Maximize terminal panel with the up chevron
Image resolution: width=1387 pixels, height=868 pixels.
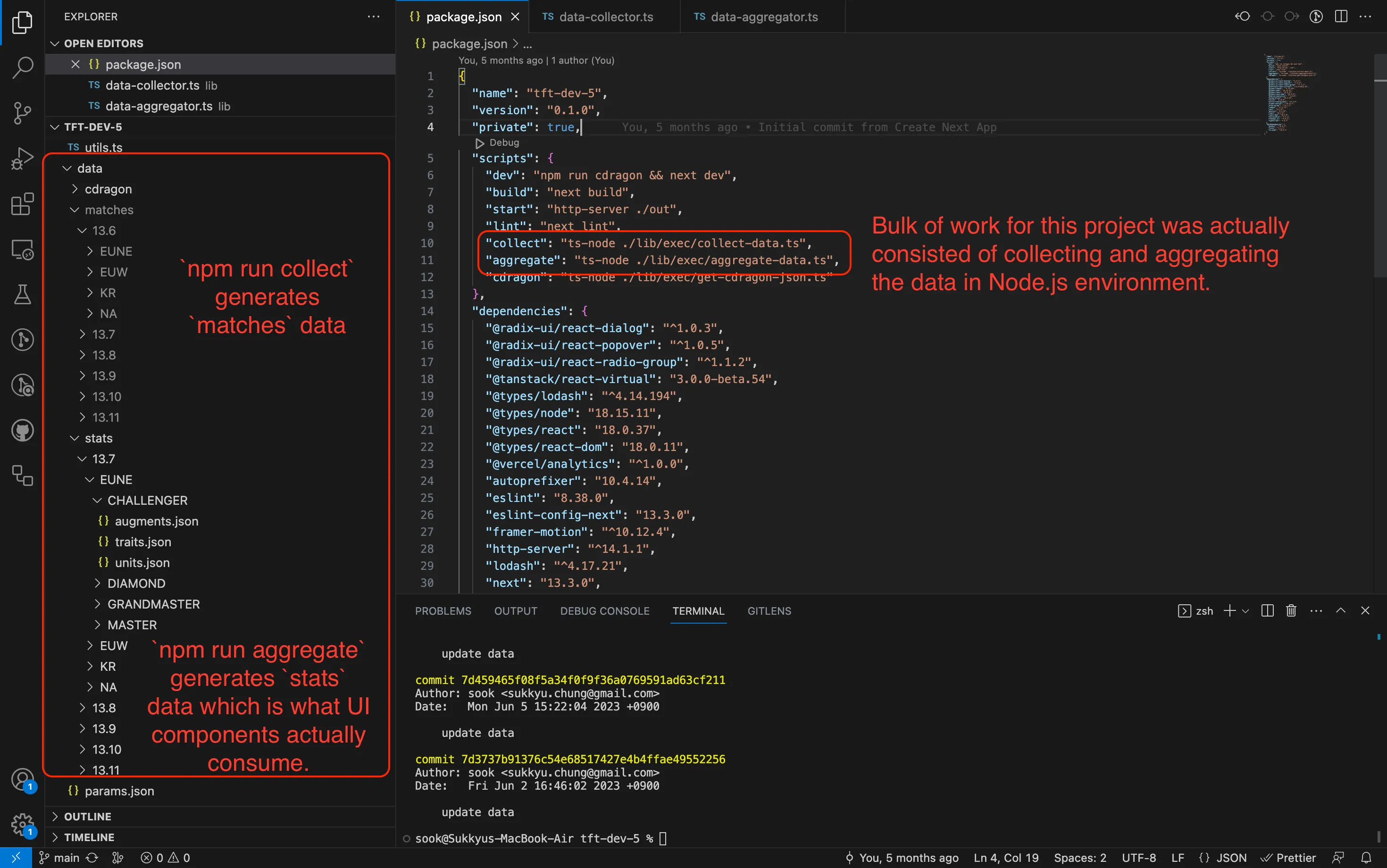[1340, 611]
